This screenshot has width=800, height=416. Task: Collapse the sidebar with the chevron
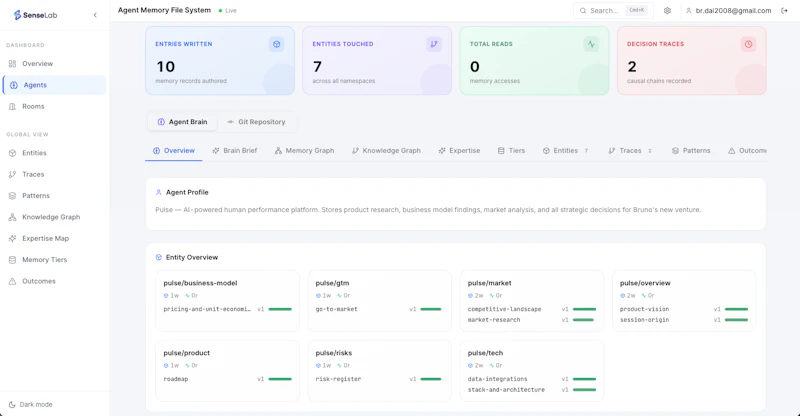click(95, 15)
